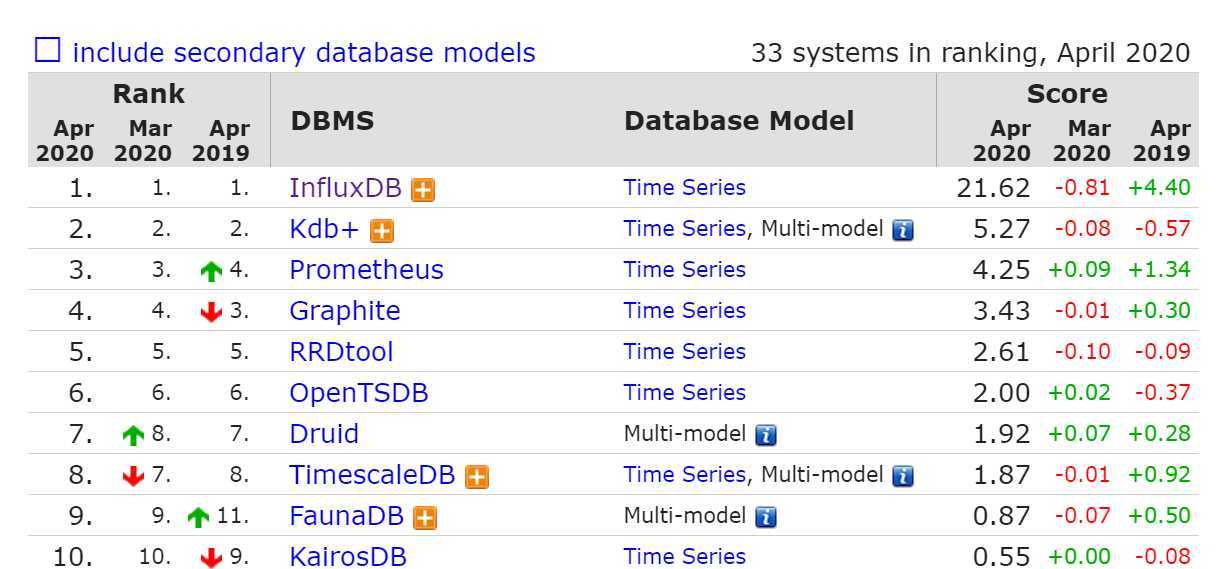Open the Graphite DBMS link

pos(345,311)
